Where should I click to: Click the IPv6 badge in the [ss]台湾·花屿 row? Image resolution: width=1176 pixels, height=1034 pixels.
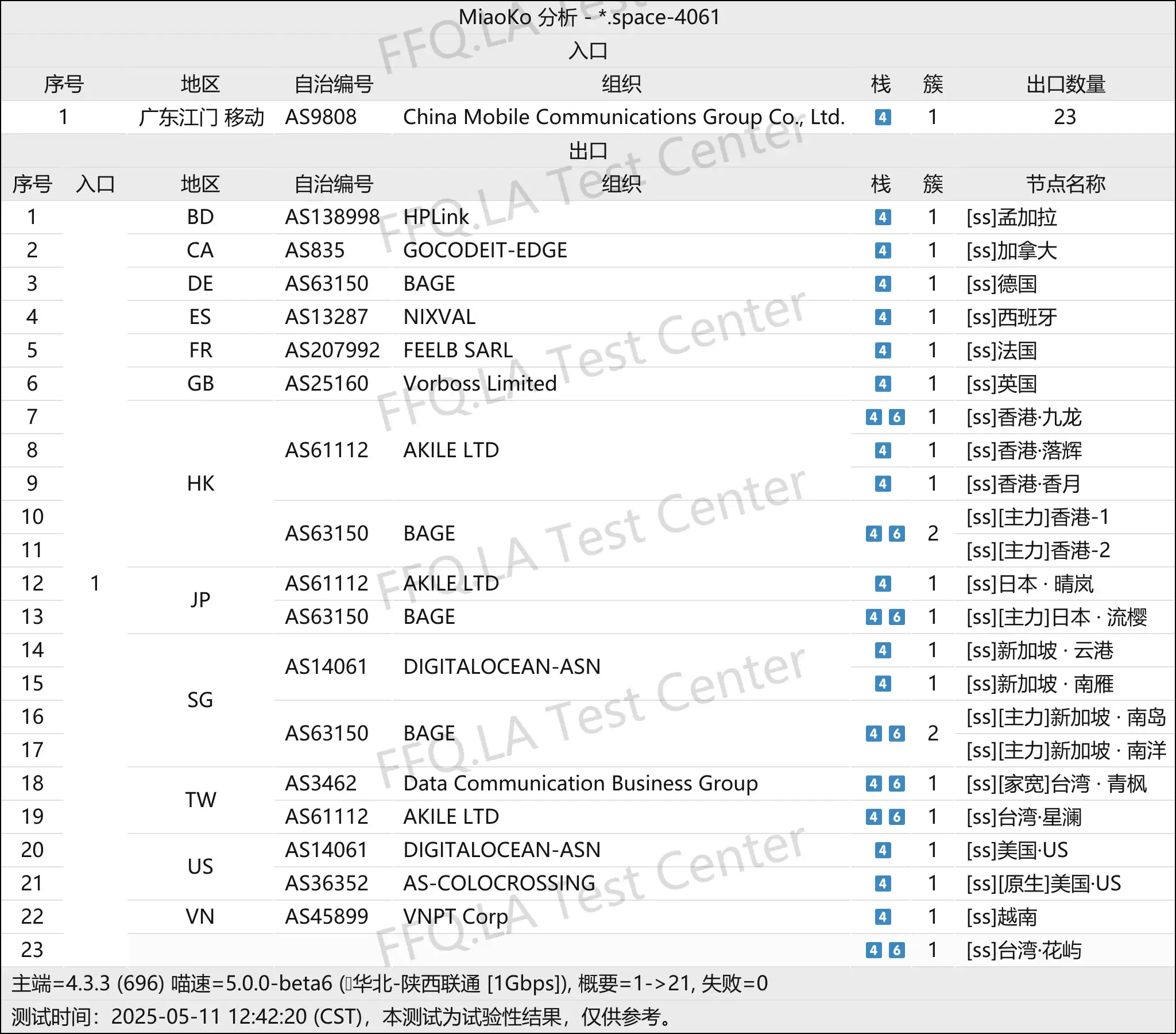[896, 951]
